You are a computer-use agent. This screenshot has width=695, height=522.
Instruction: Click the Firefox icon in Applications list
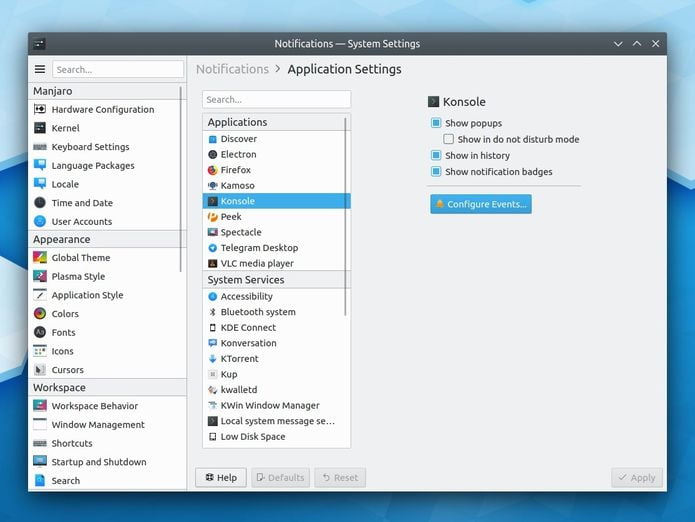213,170
